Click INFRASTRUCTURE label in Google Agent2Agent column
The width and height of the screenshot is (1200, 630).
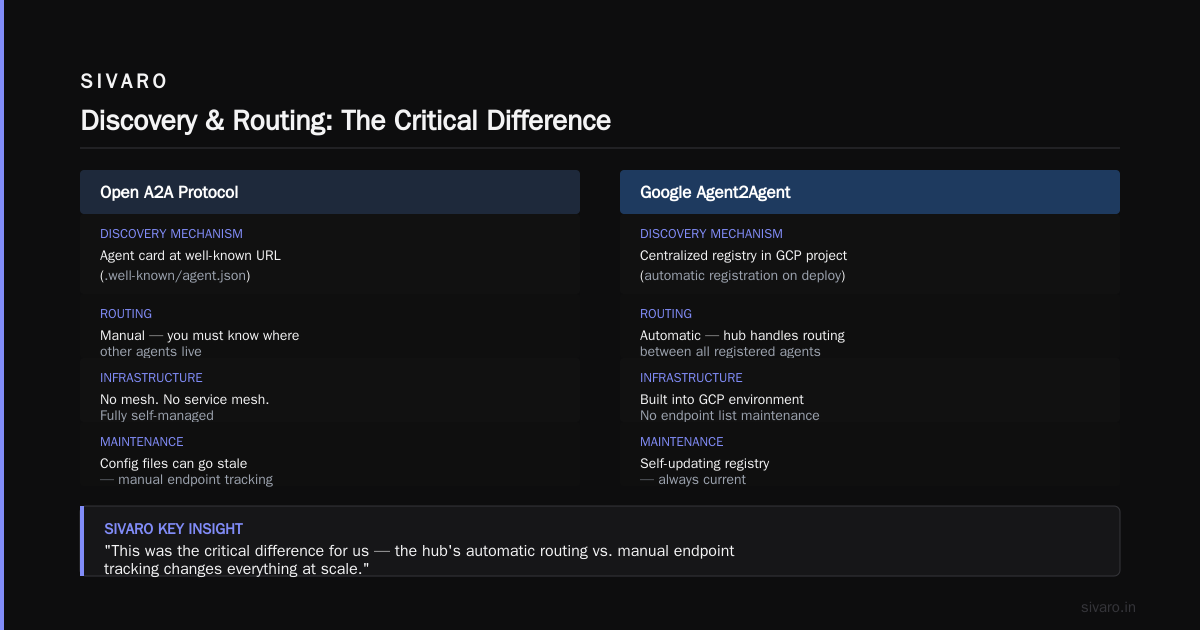pyautogui.click(x=691, y=378)
